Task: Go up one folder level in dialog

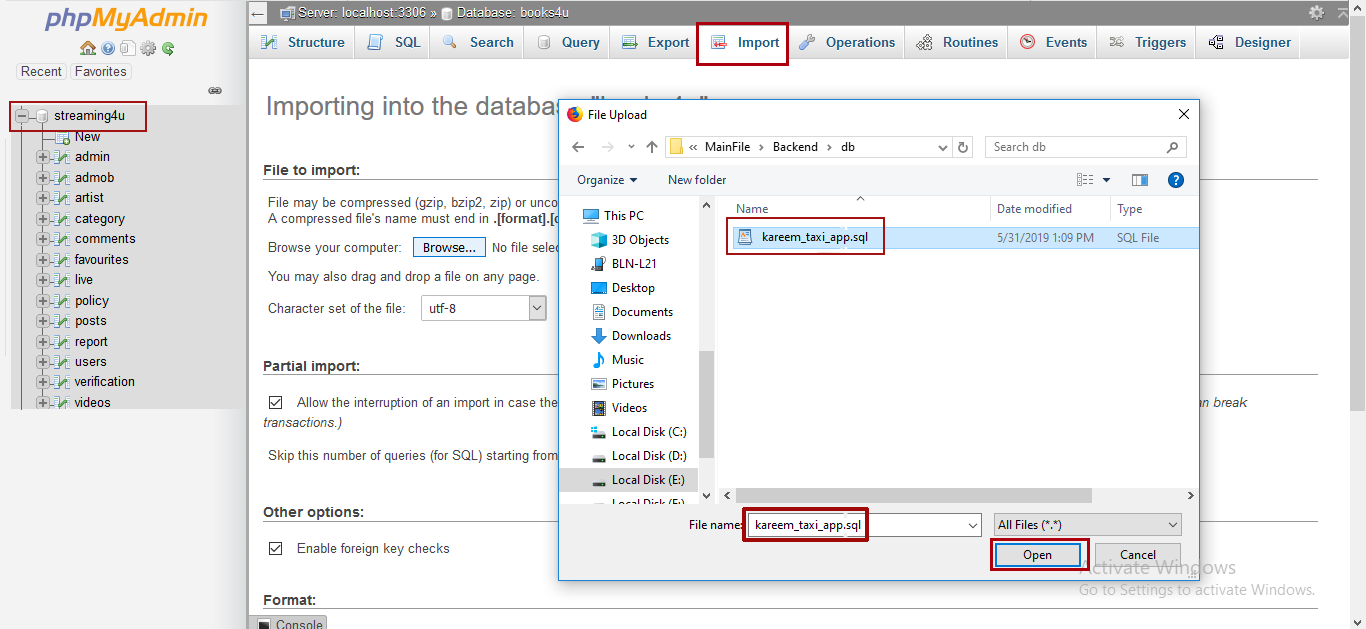Action: (652, 147)
